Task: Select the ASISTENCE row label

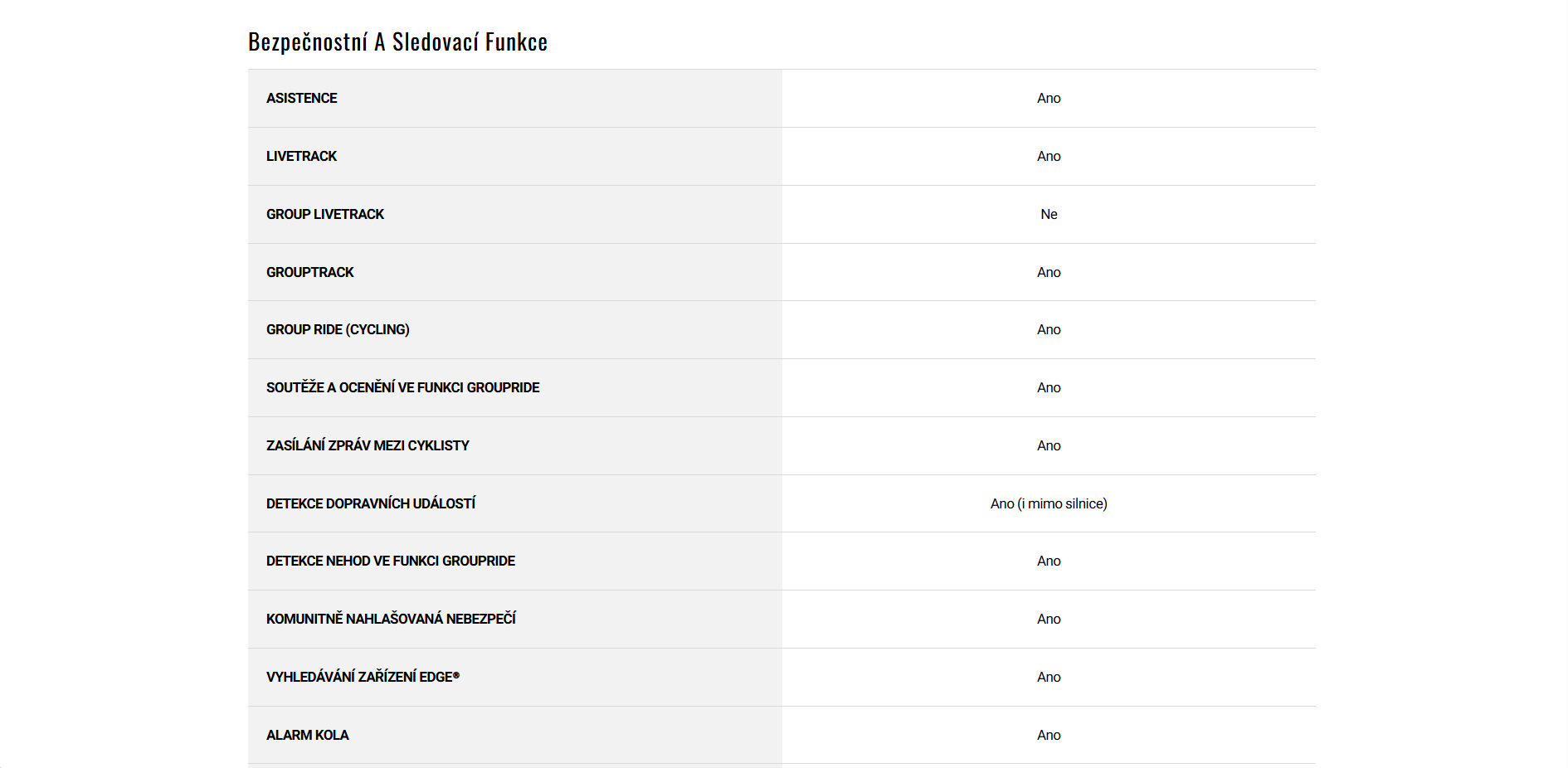Action: point(301,98)
